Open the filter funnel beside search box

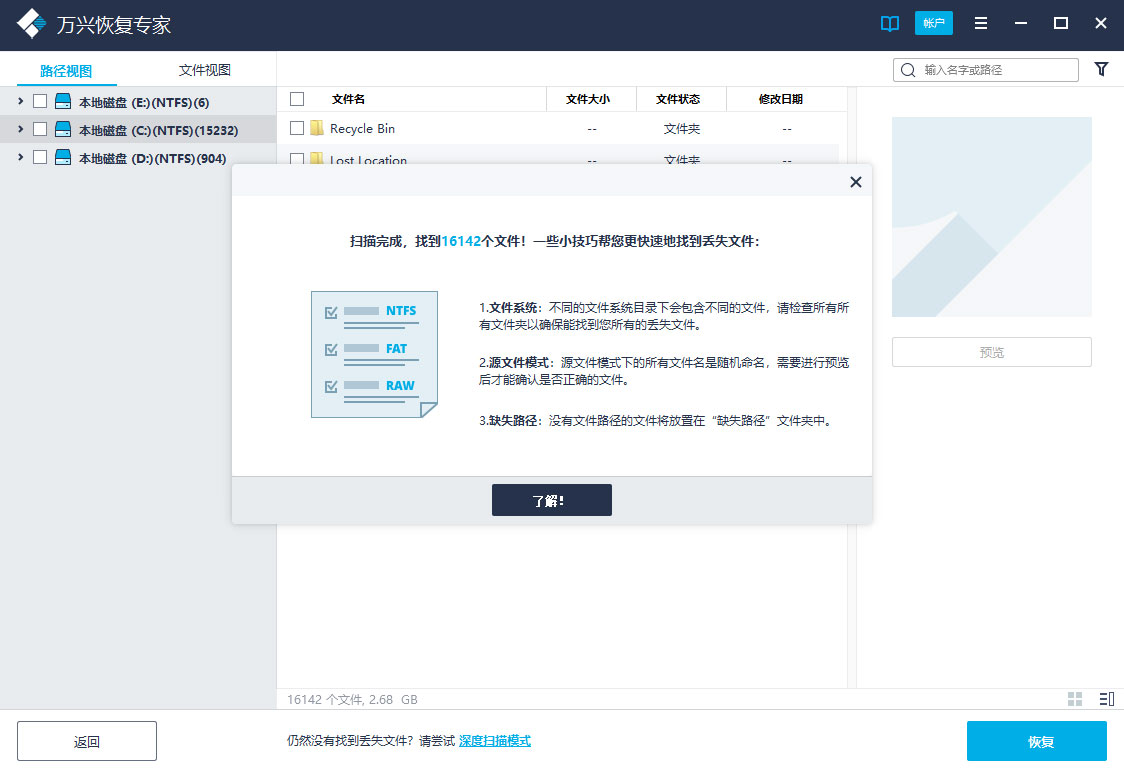tap(1101, 69)
